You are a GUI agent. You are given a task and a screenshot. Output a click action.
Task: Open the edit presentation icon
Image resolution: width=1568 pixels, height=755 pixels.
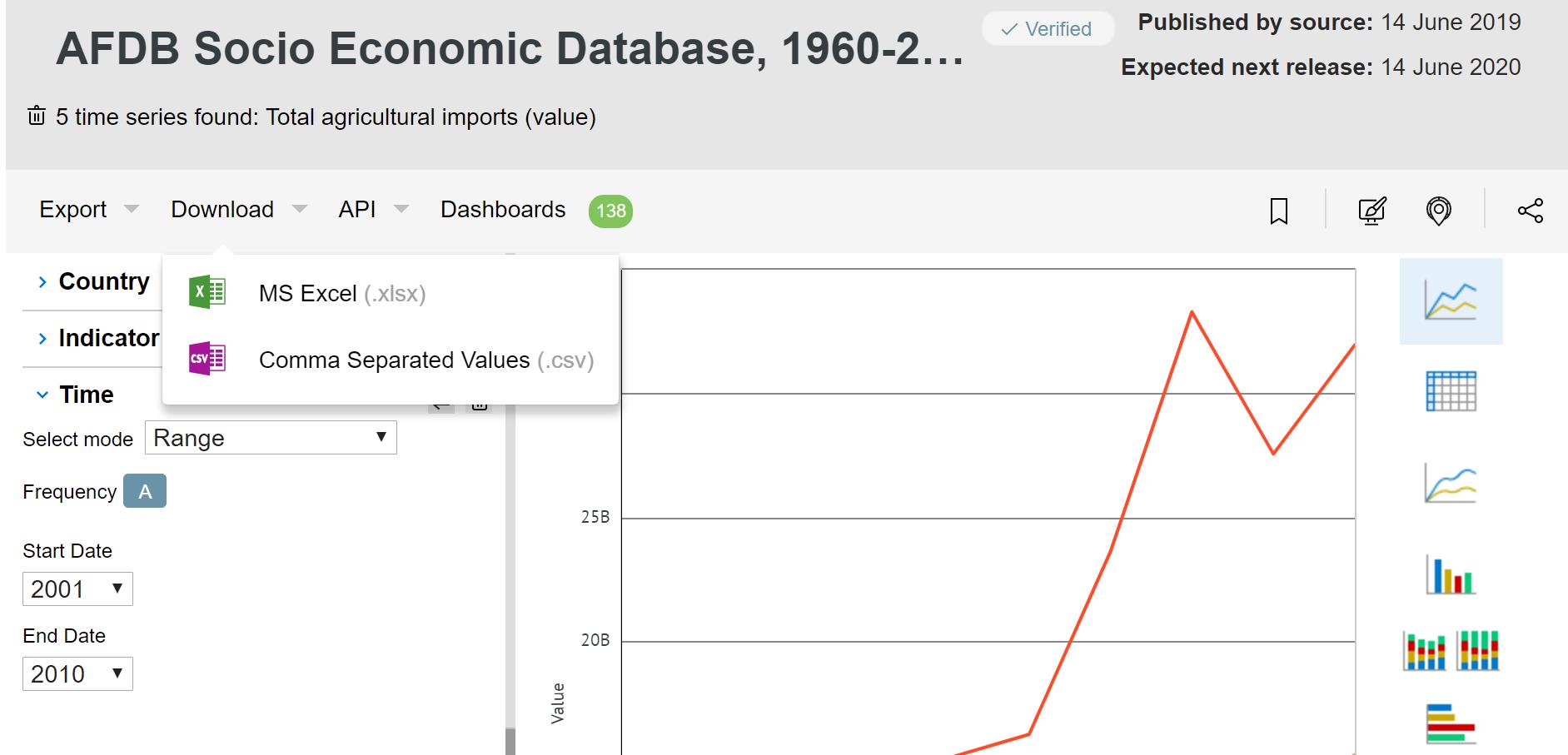pos(1371,211)
